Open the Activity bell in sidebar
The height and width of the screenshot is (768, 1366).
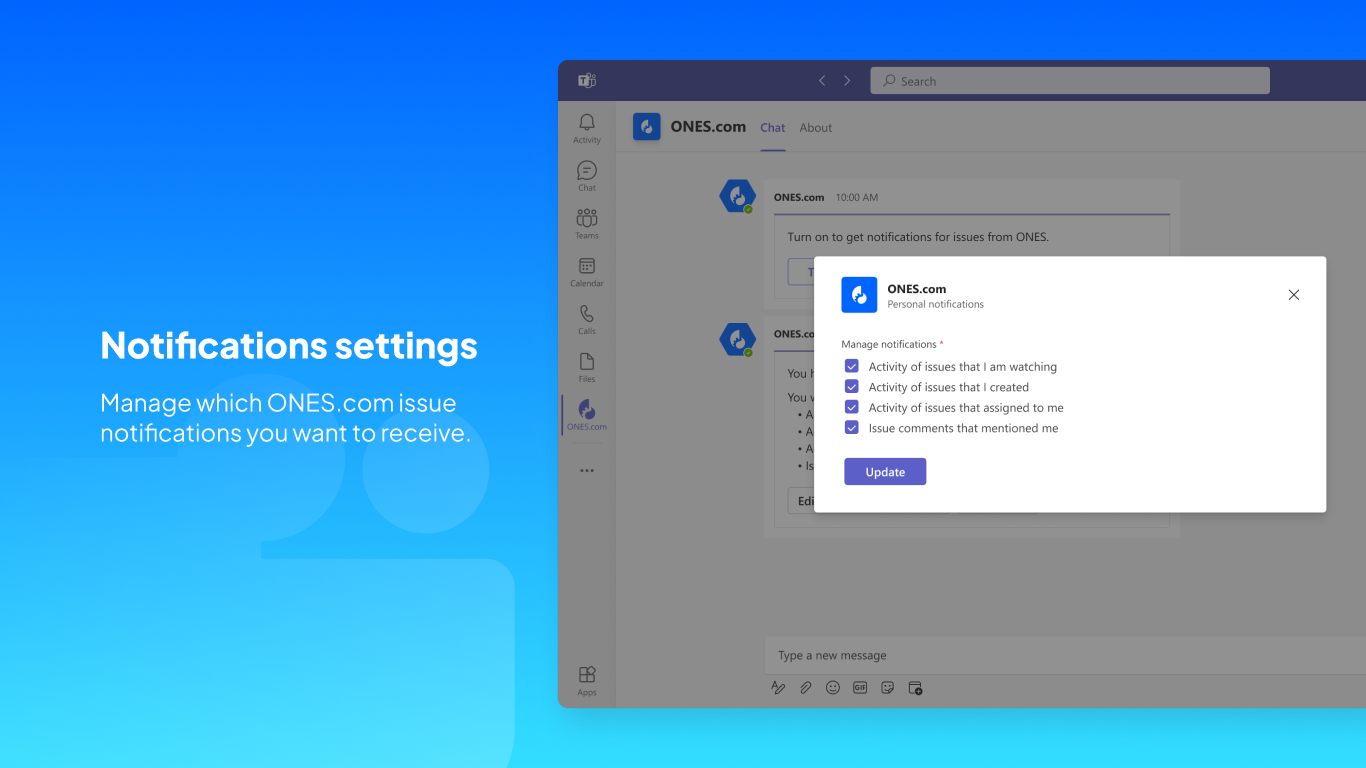click(587, 127)
